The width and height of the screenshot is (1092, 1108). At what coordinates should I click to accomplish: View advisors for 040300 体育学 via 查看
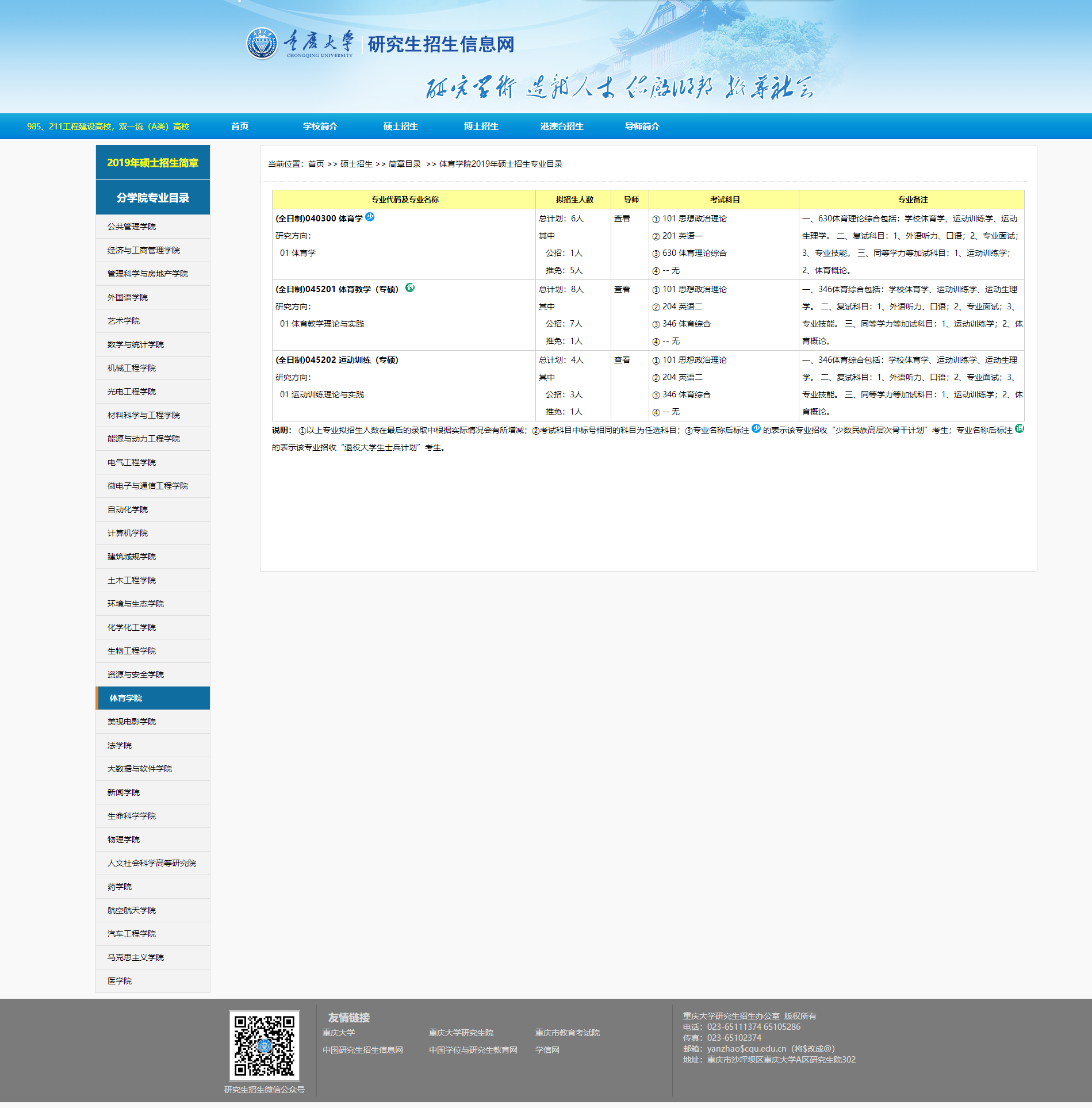click(622, 218)
